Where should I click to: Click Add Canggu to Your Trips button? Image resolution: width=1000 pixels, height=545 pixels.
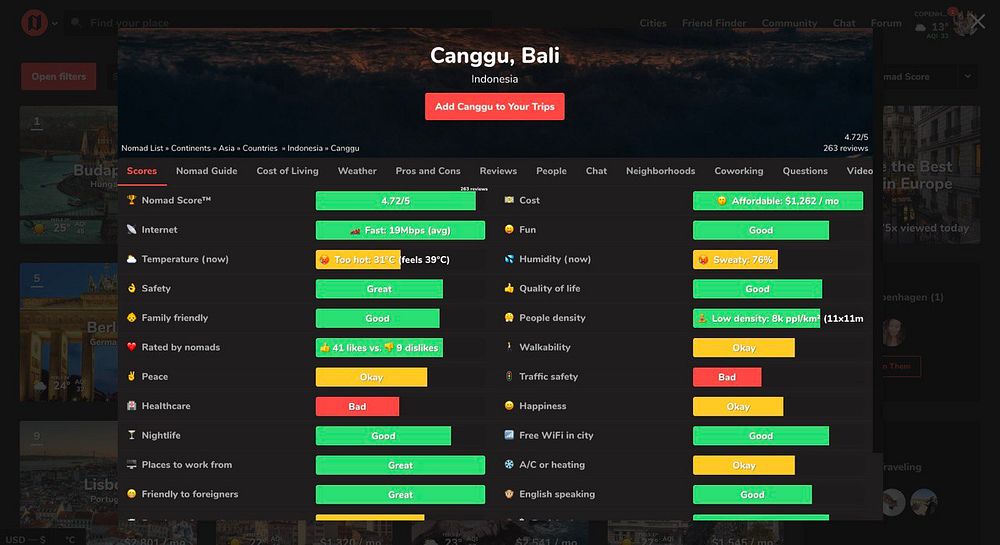click(495, 106)
